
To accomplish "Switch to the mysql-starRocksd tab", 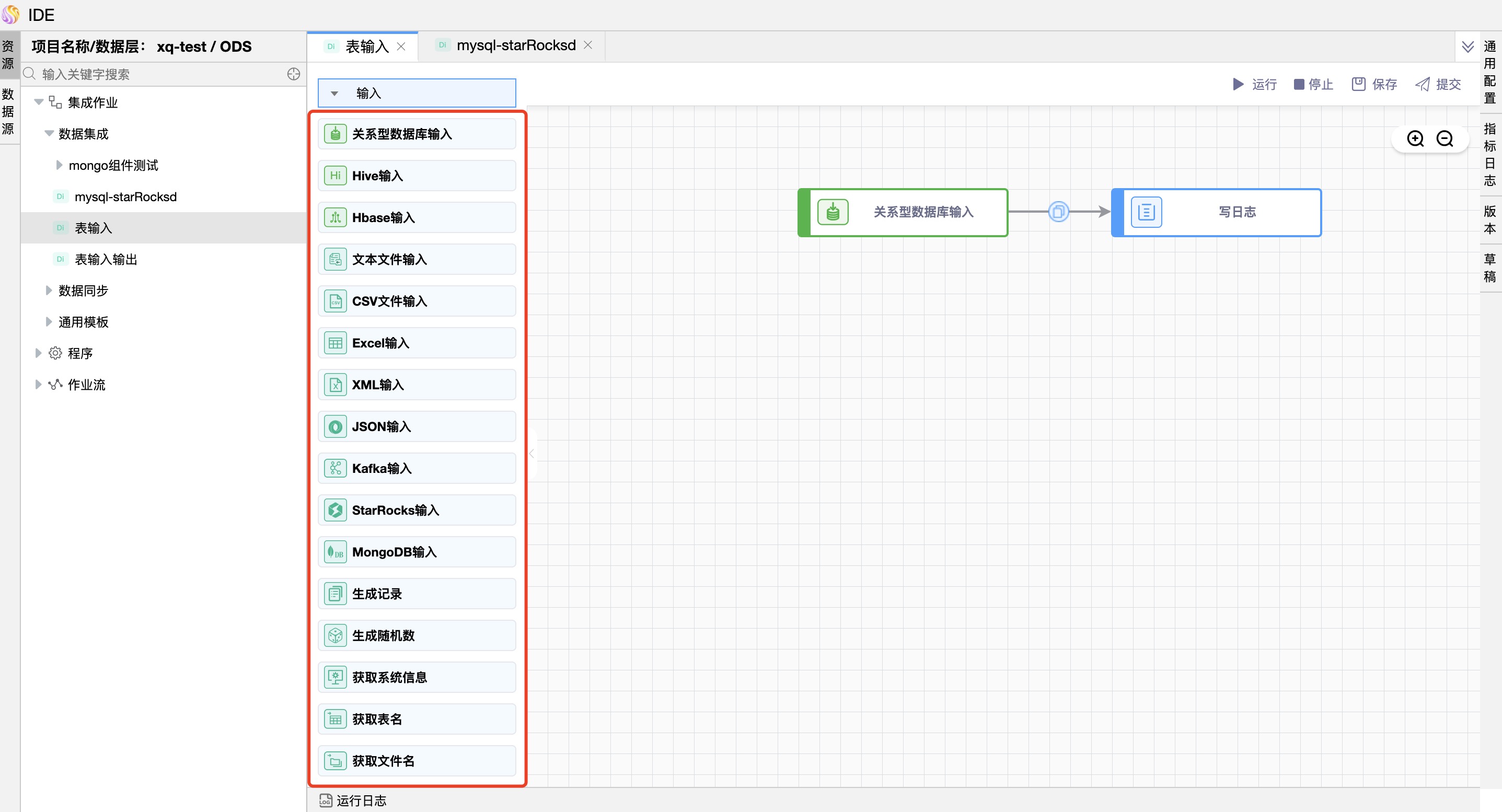I will pos(515,45).
